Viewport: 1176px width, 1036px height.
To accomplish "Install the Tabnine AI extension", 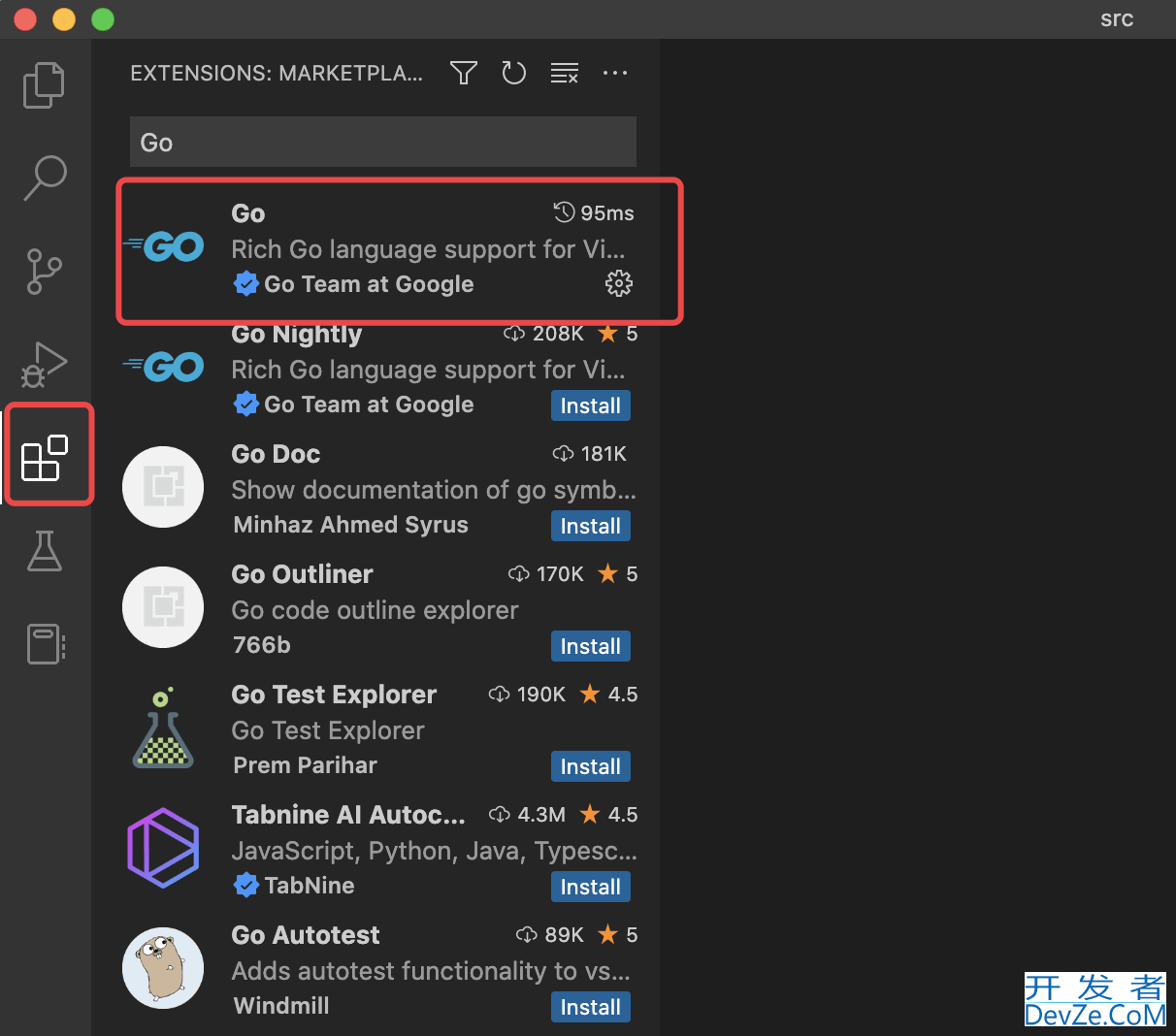I will [591, 887].
